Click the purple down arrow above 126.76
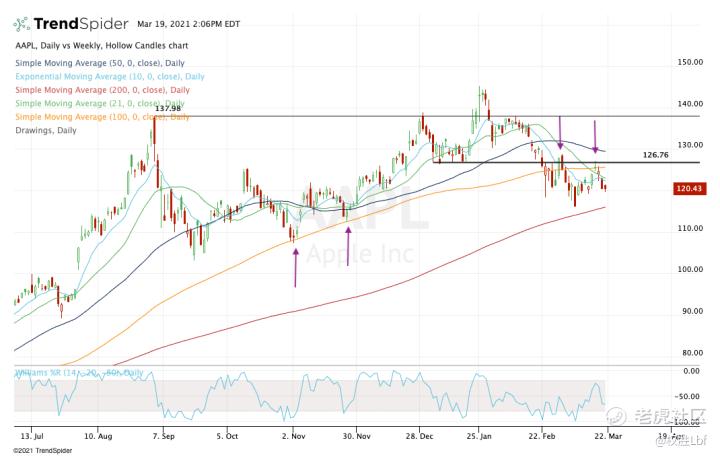Image resolution: width=720 pixels, height=457 pixels. click(x=595, y=136)
